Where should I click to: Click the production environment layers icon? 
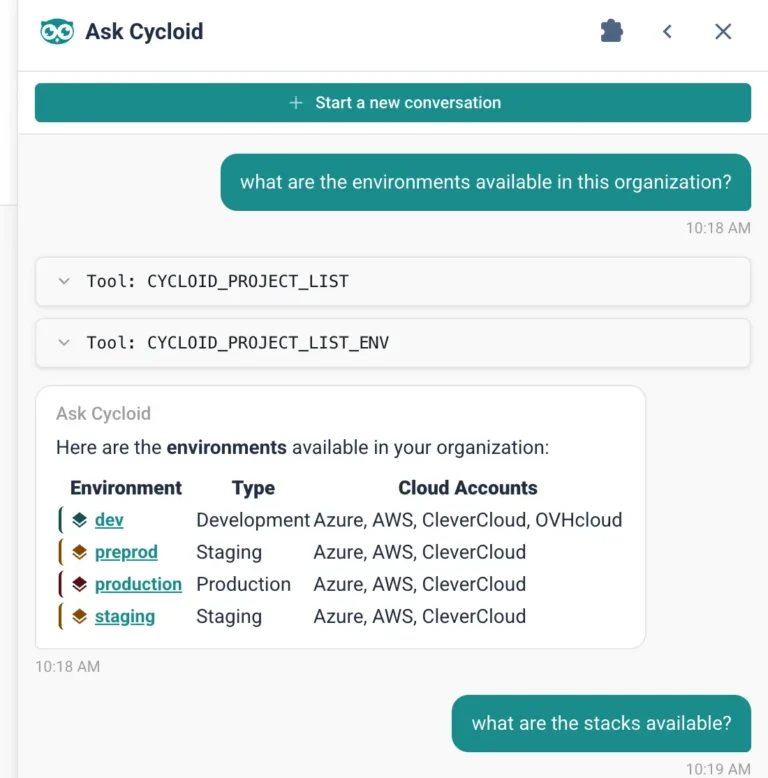coord(79,584)
